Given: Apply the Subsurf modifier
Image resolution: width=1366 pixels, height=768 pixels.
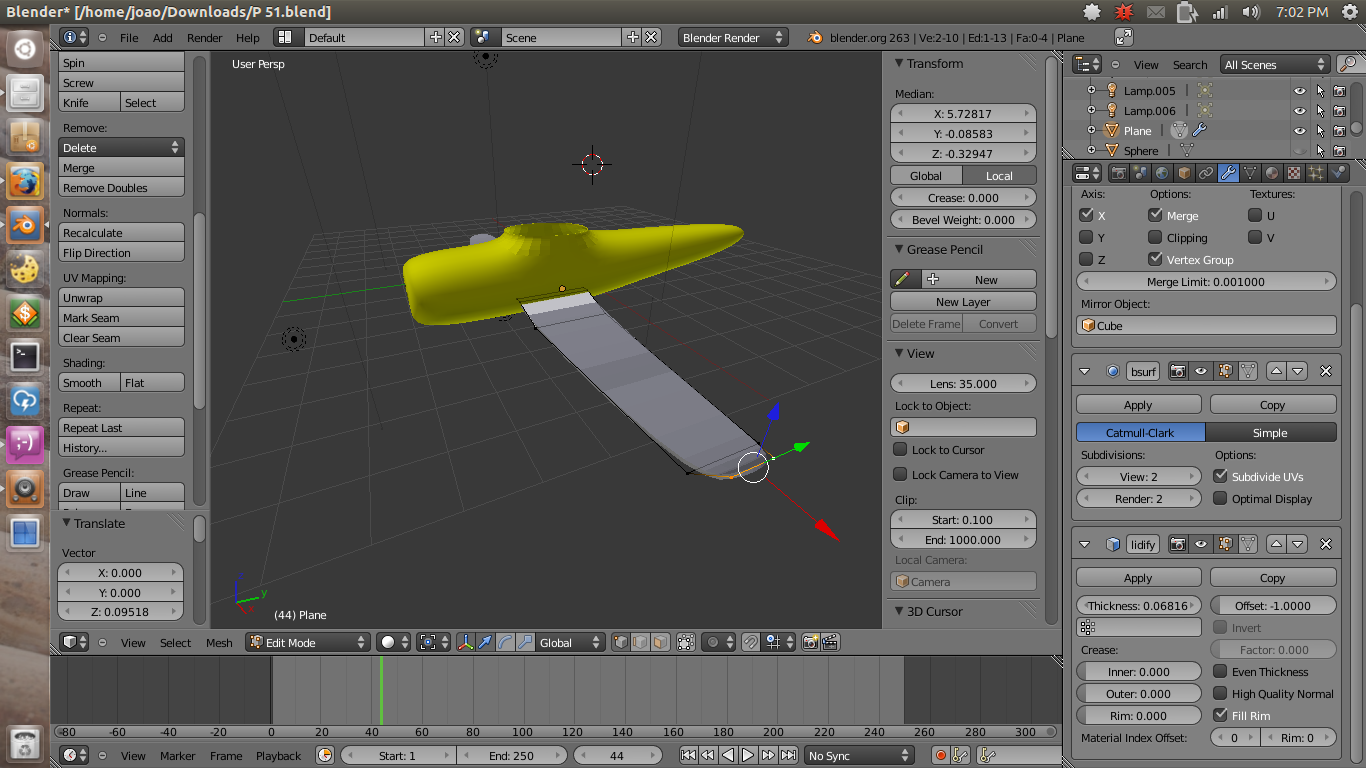Looking at the screenshot, I should click(1138, 404).
